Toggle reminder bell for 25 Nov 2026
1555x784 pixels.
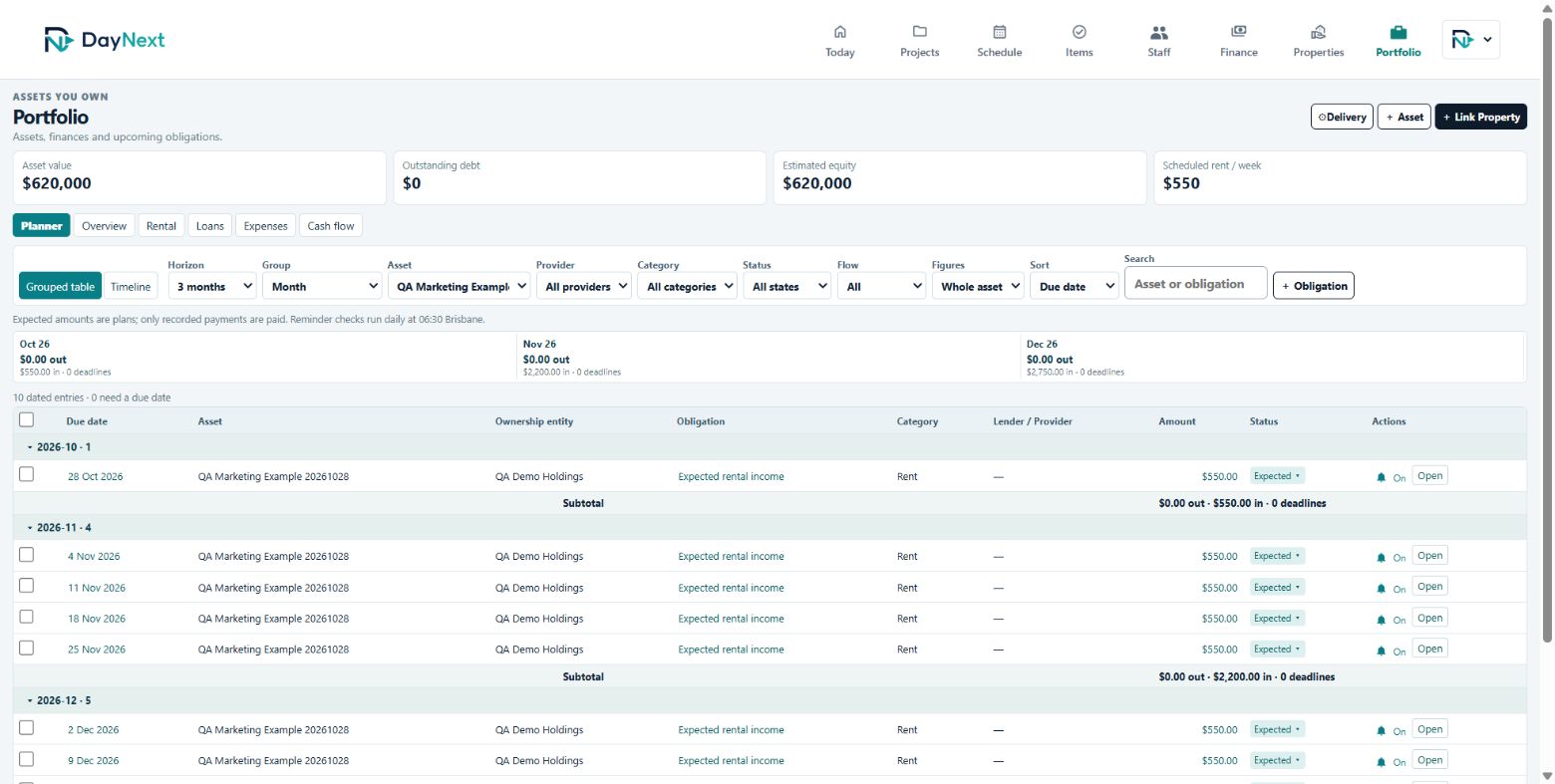(x=1381, y=651)
